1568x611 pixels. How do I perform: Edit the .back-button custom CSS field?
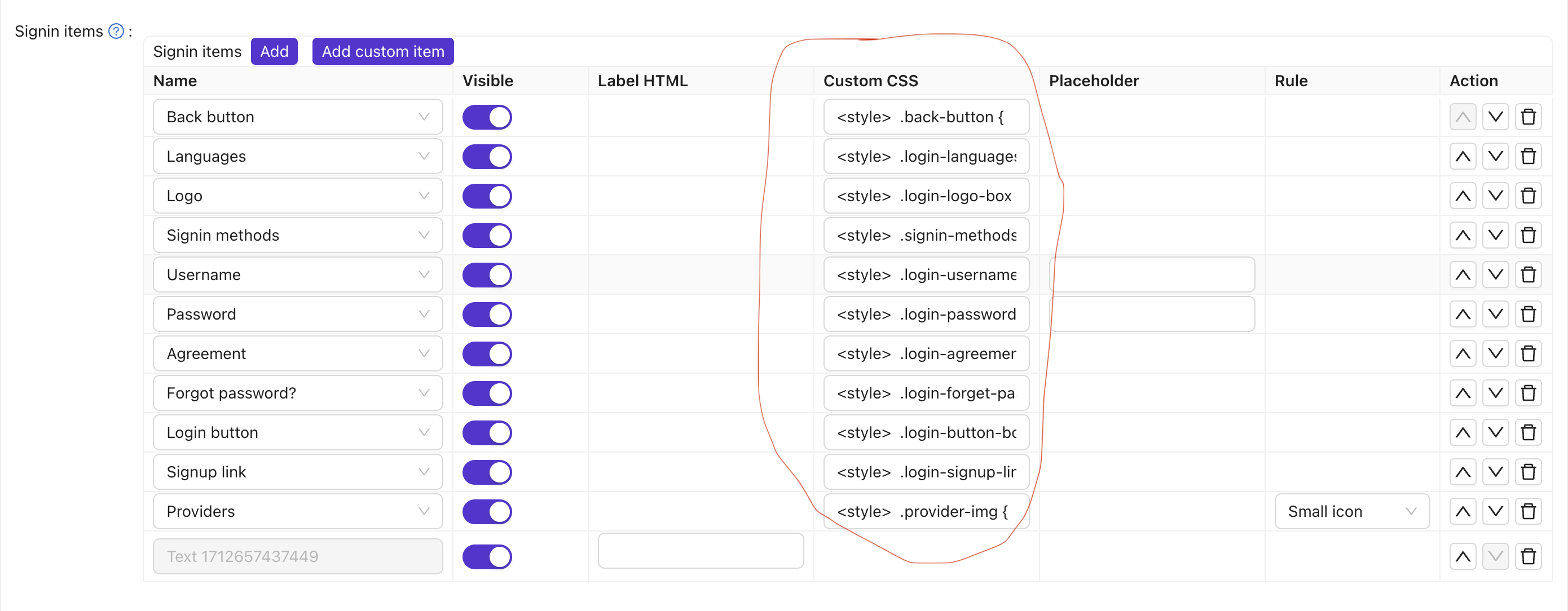coord(926,117)
